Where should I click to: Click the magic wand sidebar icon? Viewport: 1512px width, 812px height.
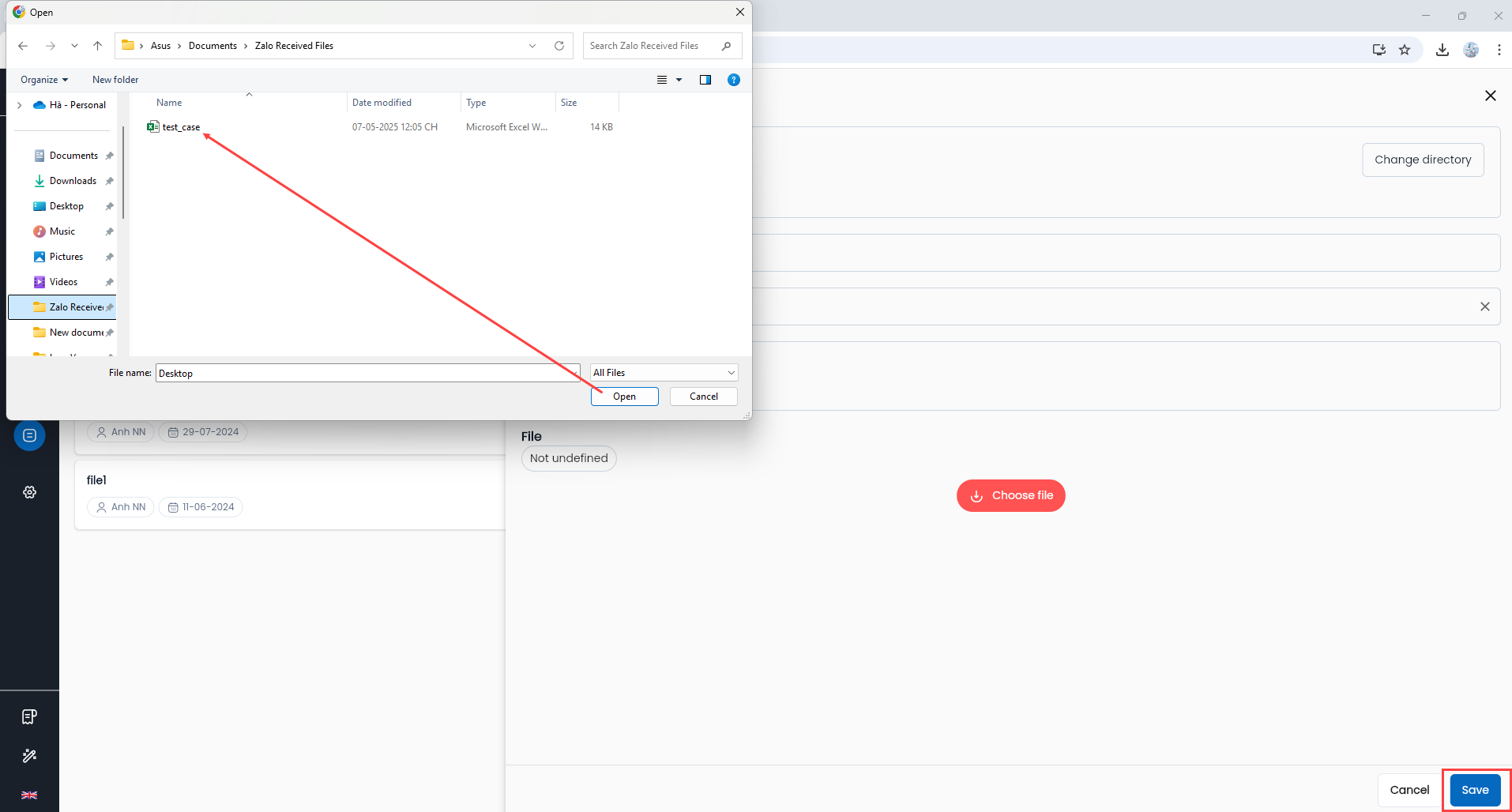[29, 756]
